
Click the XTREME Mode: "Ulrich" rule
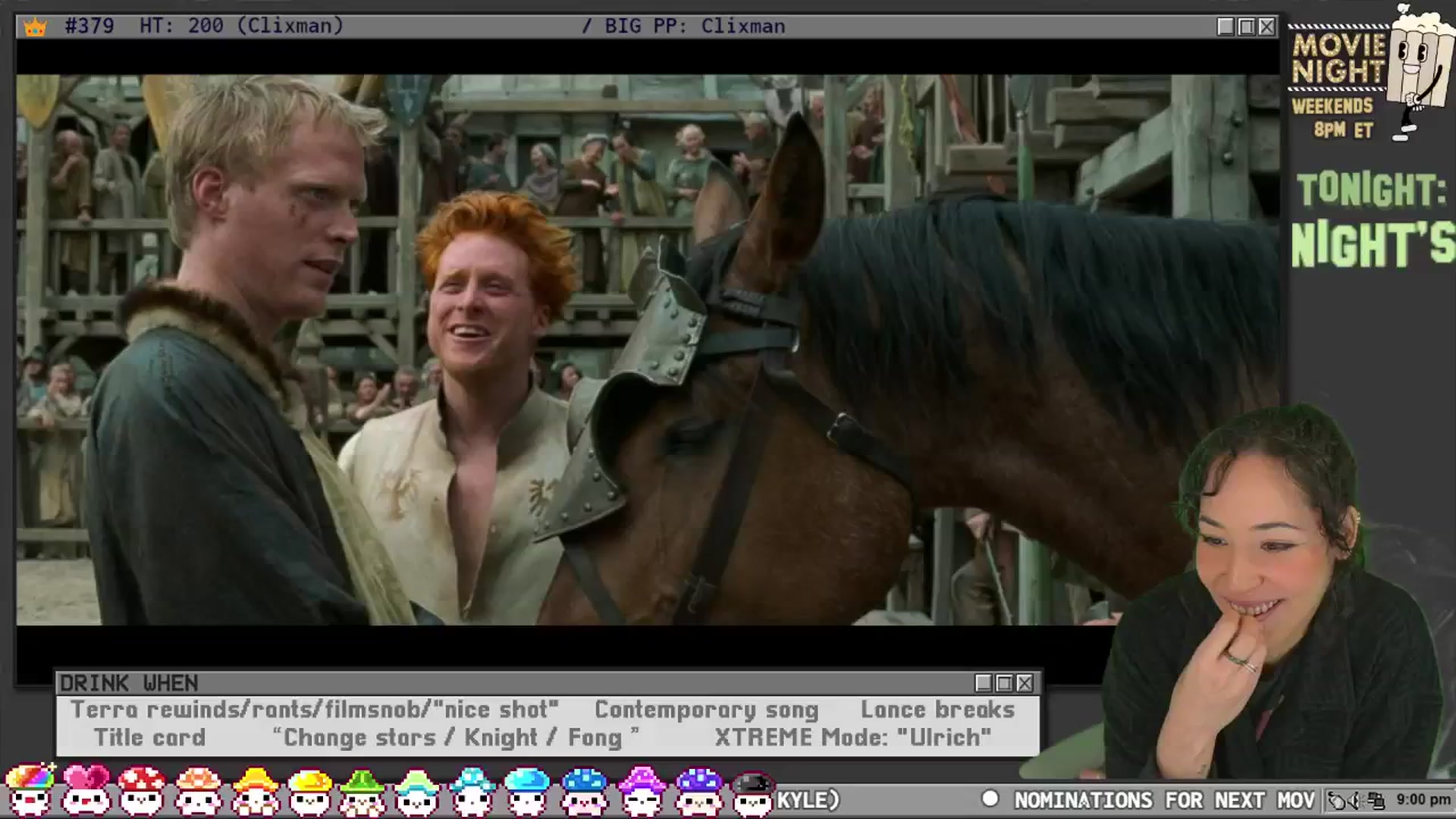point(853,737)
